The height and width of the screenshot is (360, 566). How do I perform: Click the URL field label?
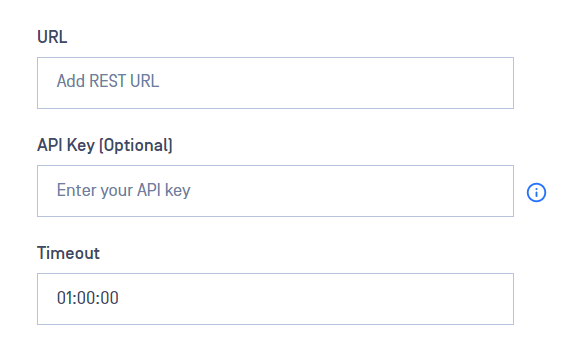coord(52,37)
